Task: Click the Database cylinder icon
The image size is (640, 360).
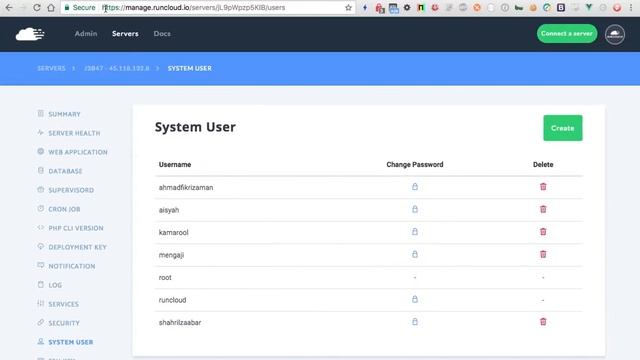Action: [x=40, y=170]
